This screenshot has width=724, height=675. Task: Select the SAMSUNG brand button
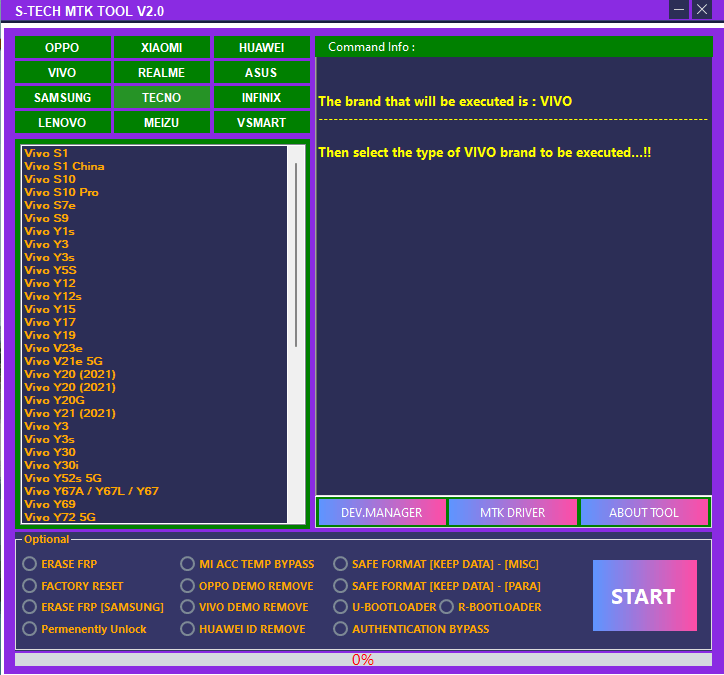pos(63,97)
